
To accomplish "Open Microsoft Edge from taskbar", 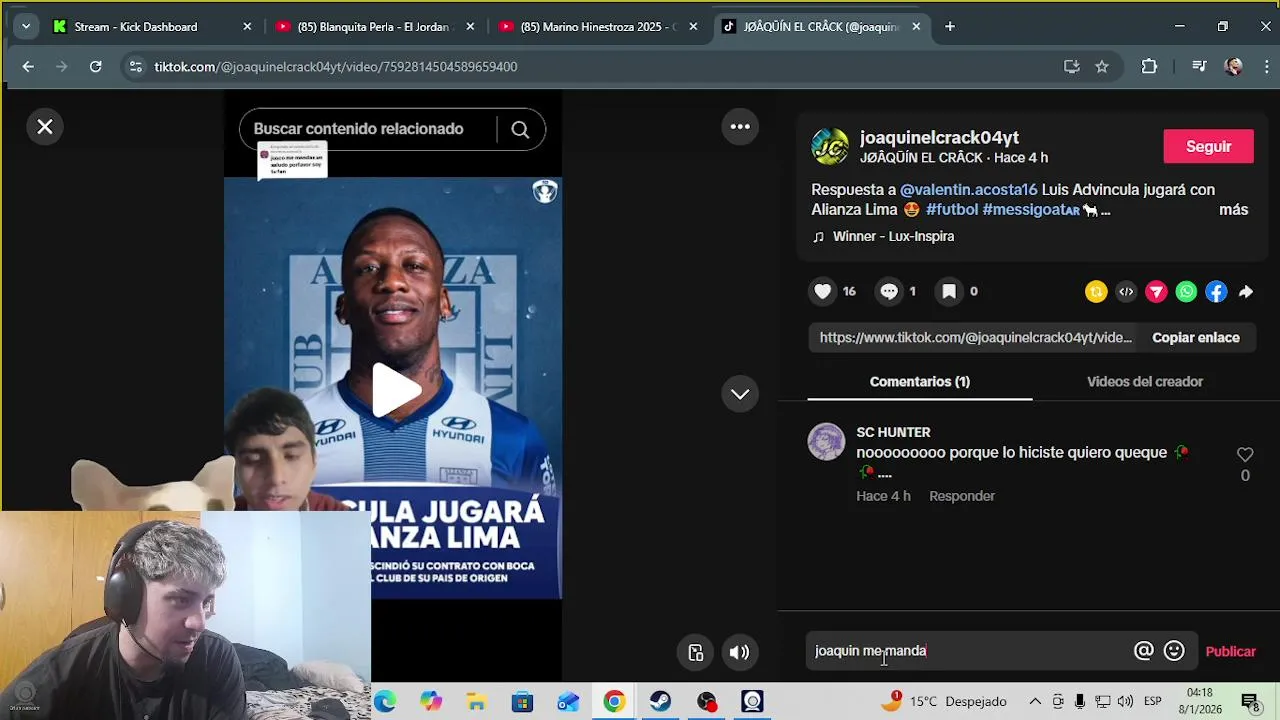I will point(386,702).
